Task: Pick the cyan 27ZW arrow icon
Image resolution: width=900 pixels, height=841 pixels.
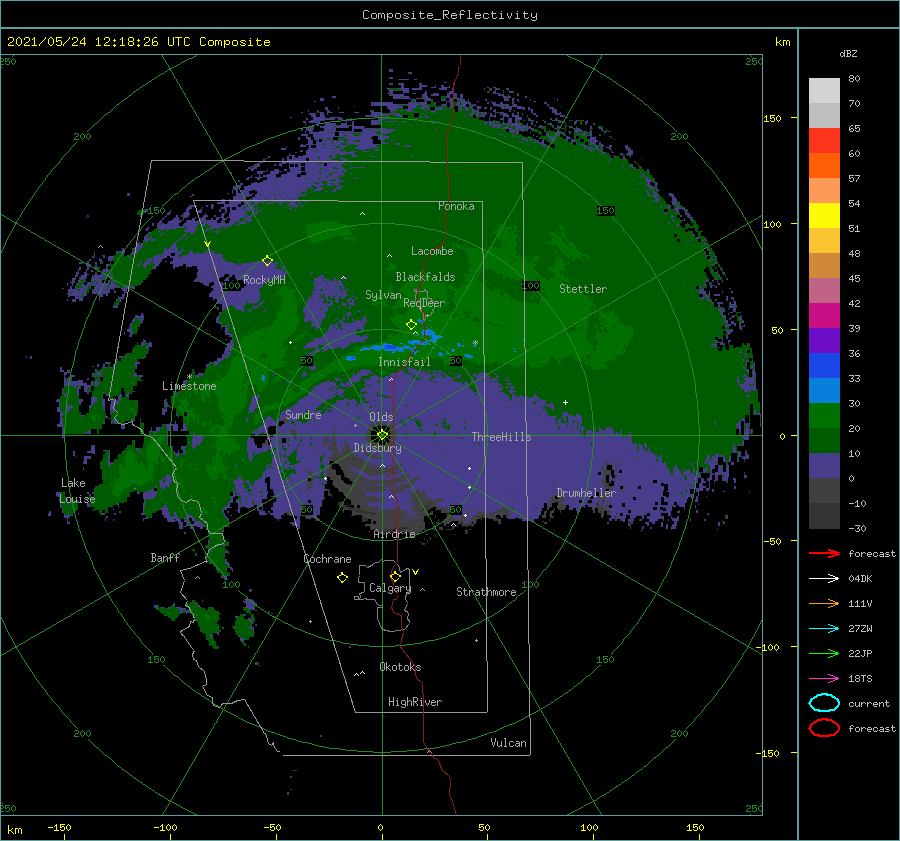Action: 824,629
